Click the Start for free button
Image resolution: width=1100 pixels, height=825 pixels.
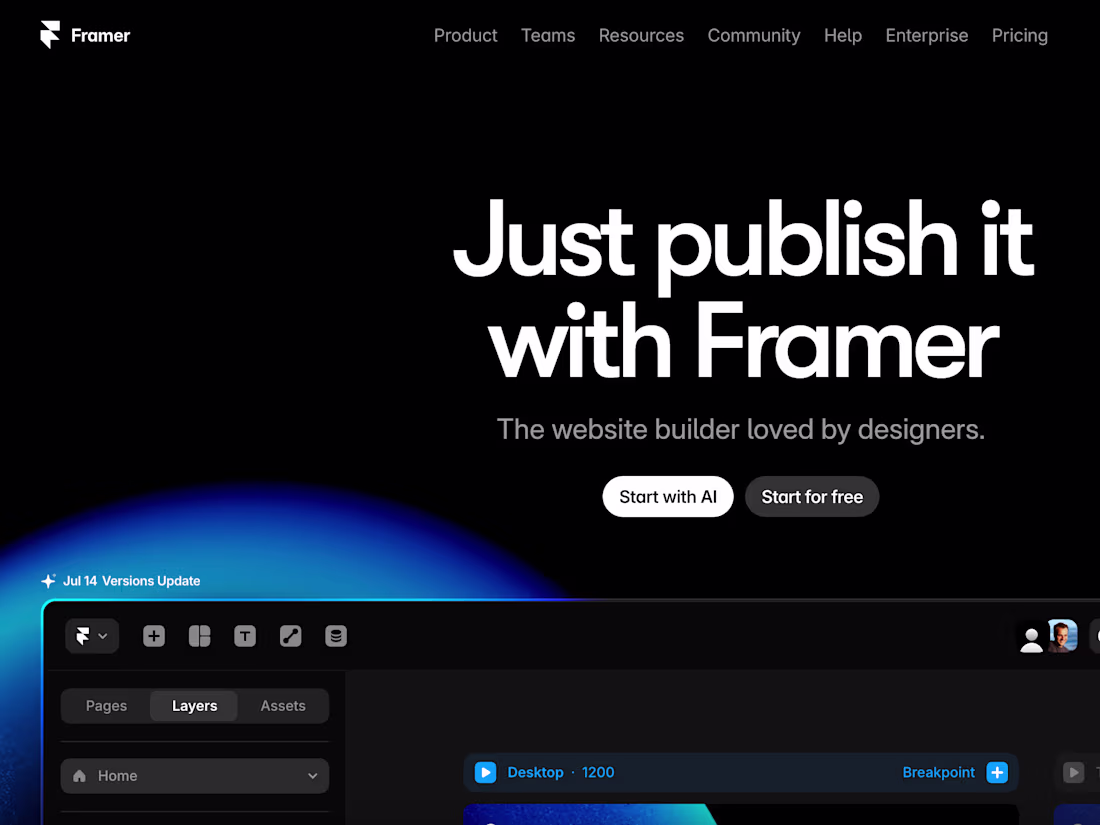click(812, 496)
